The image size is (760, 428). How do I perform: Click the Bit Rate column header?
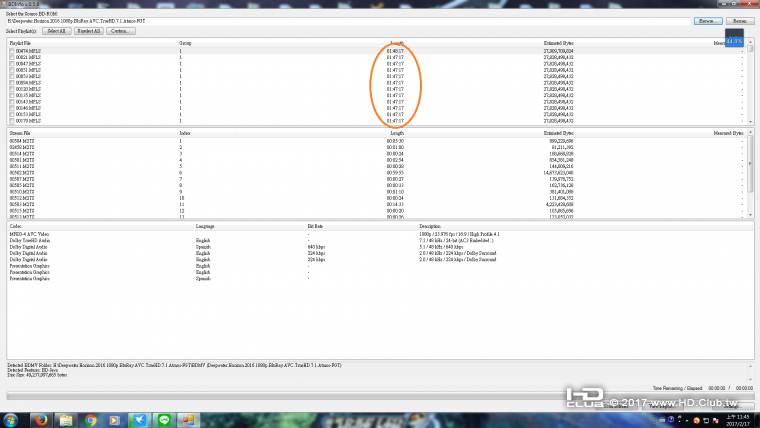(315, 226)
